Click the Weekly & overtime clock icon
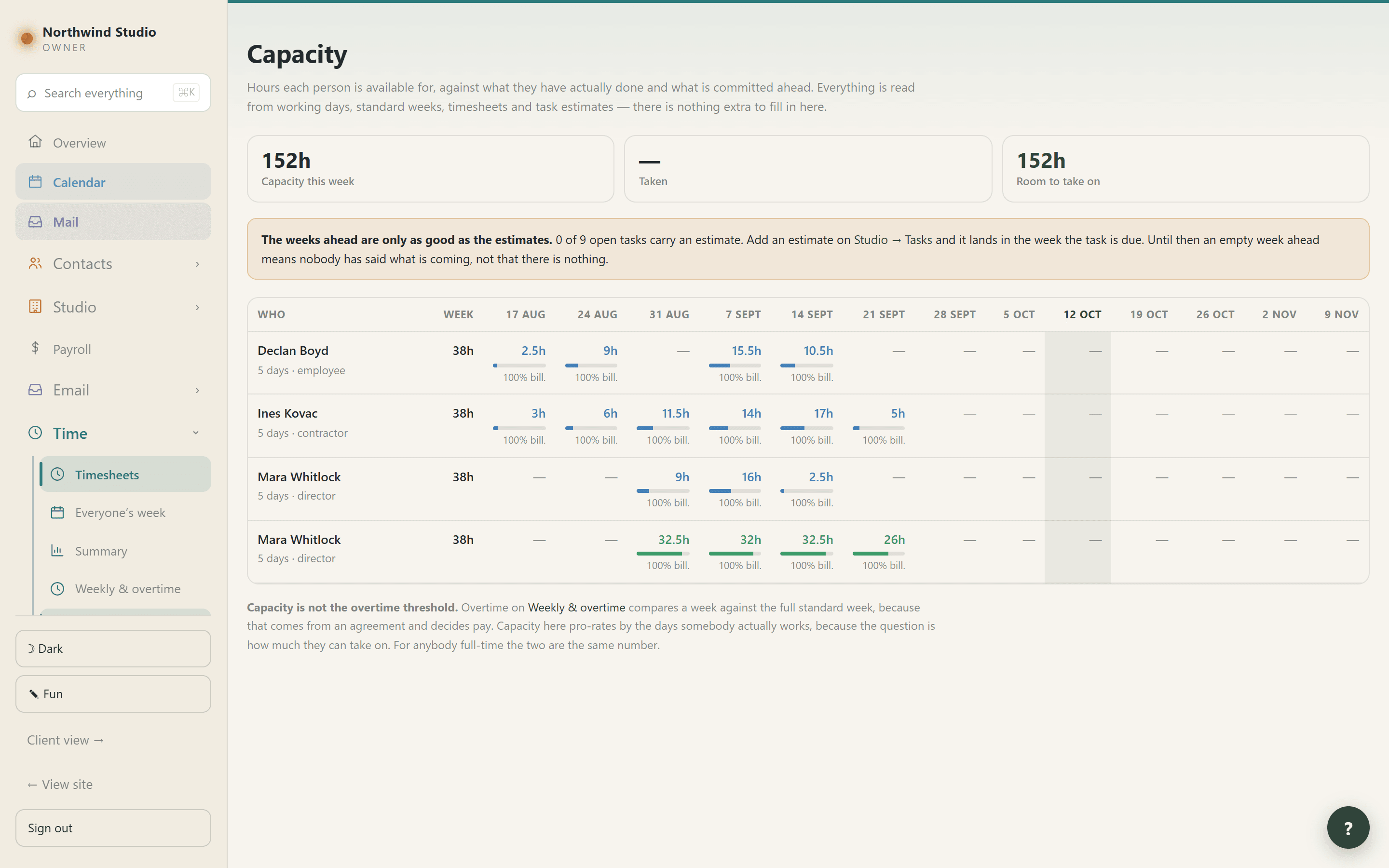This screenshot has height=868, width=1389. 57,588
